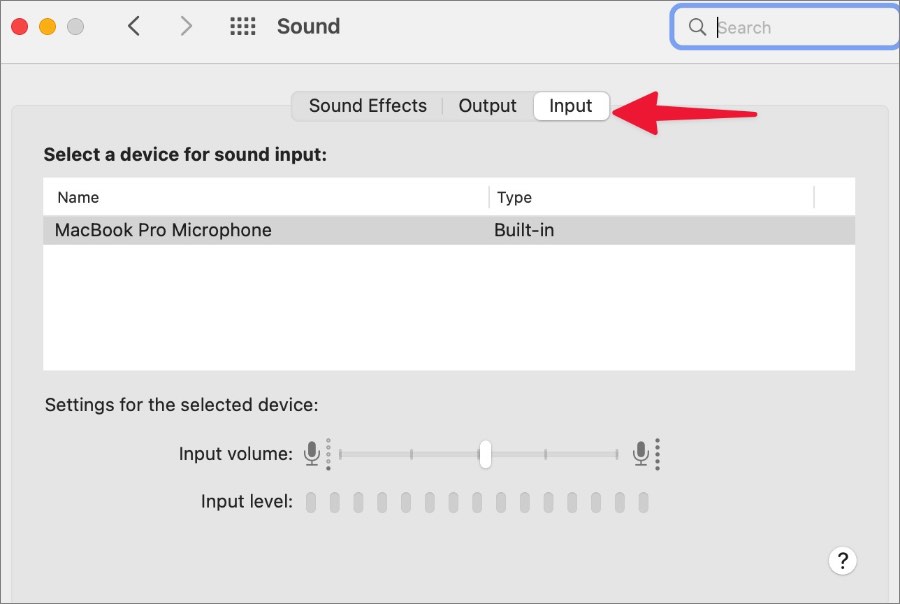Switch to the Sound Effects tab
This screenshot has height=604, width=900.
[x=367, y=106]
